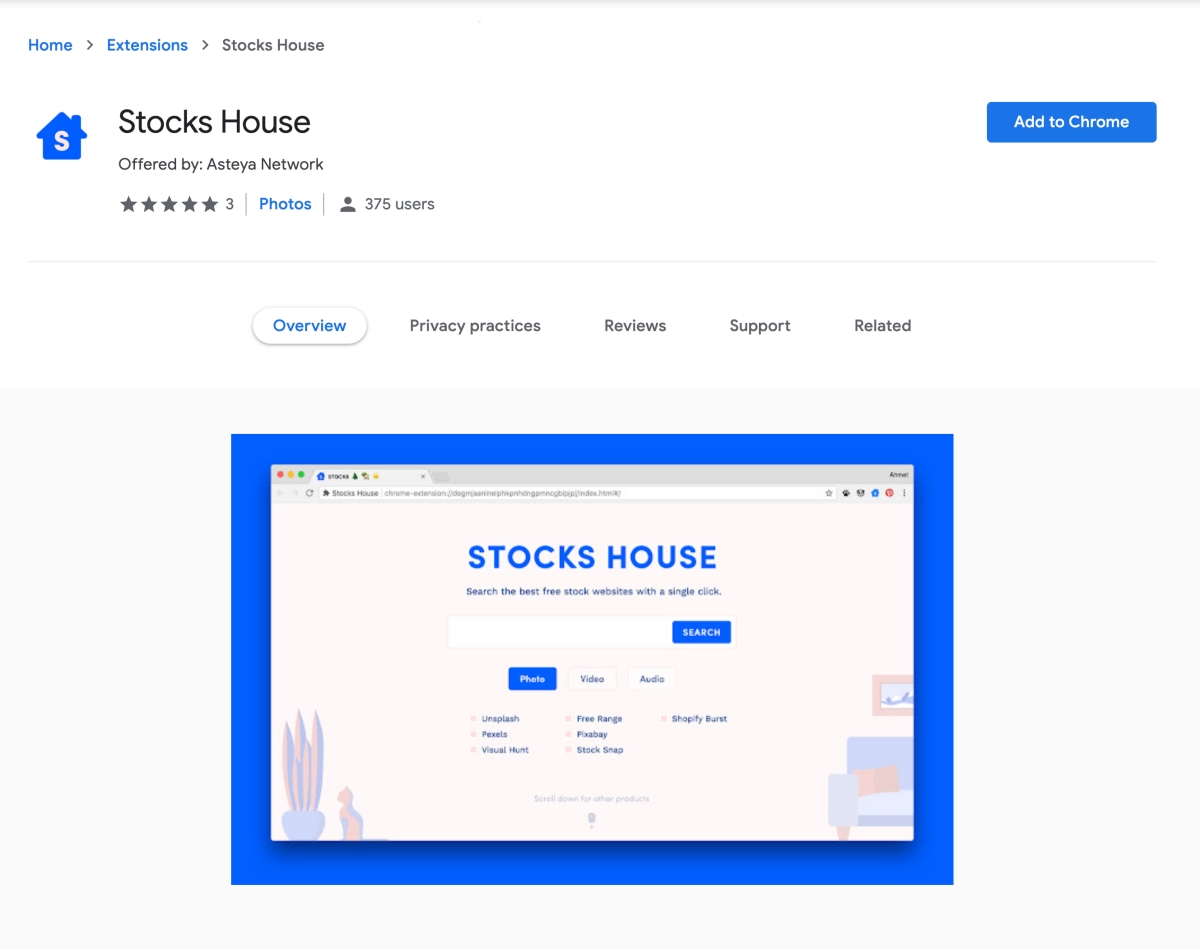Viewport: 1200px width, 949px height.
Task: Click the 'Stocks House' page title
Action: click(x=214, y=122)
